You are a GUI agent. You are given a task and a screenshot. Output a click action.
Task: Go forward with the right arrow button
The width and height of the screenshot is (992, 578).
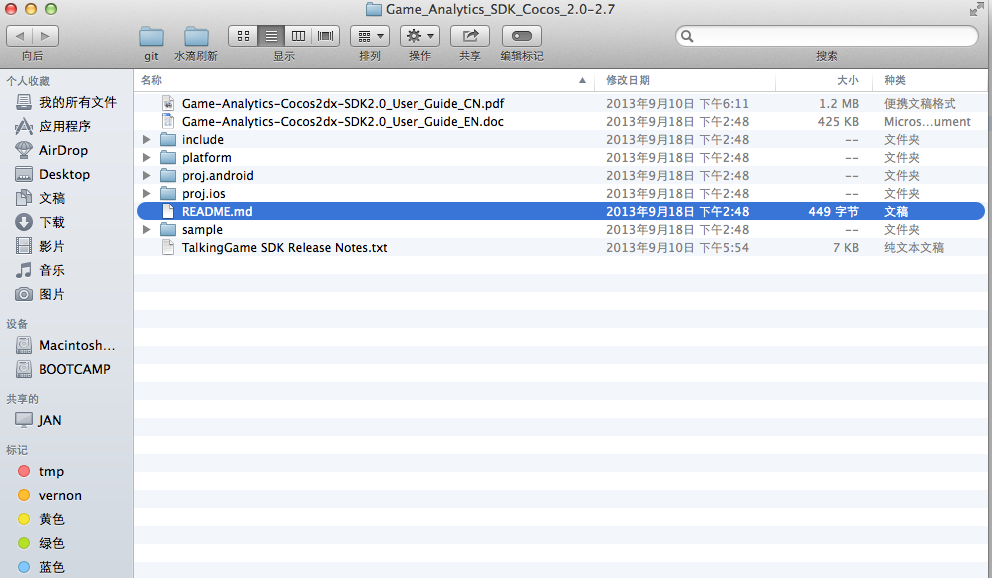pyautogui.click(x=46, y=36)
